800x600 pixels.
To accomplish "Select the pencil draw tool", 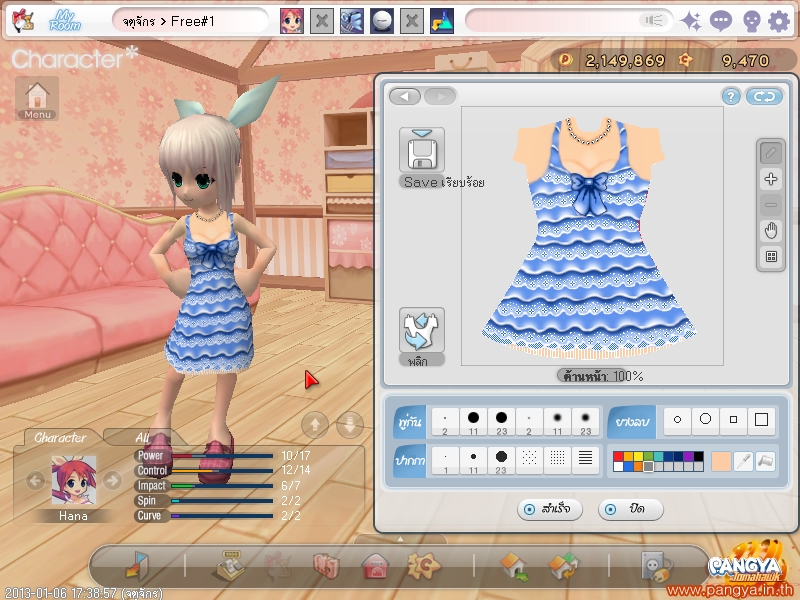I will (x=770, y=153).
